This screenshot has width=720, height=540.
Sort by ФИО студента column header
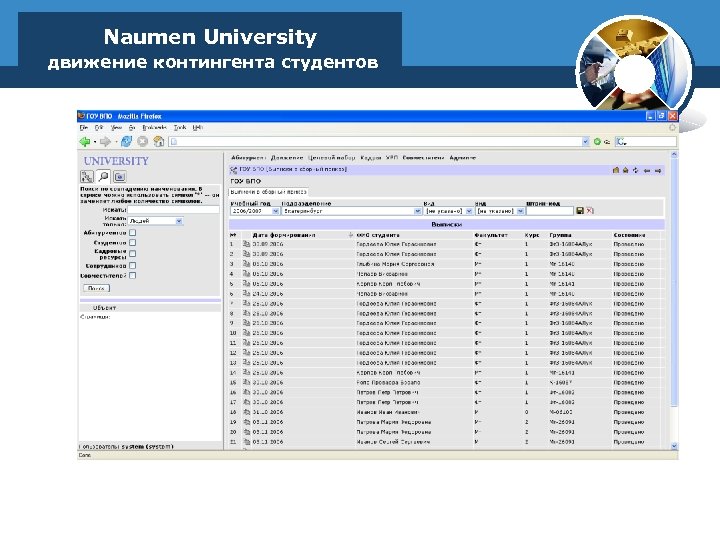[378, 235]
